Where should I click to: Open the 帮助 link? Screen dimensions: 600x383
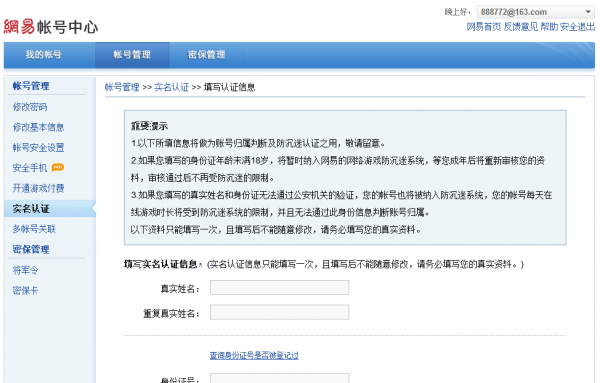tap(549, 27)
